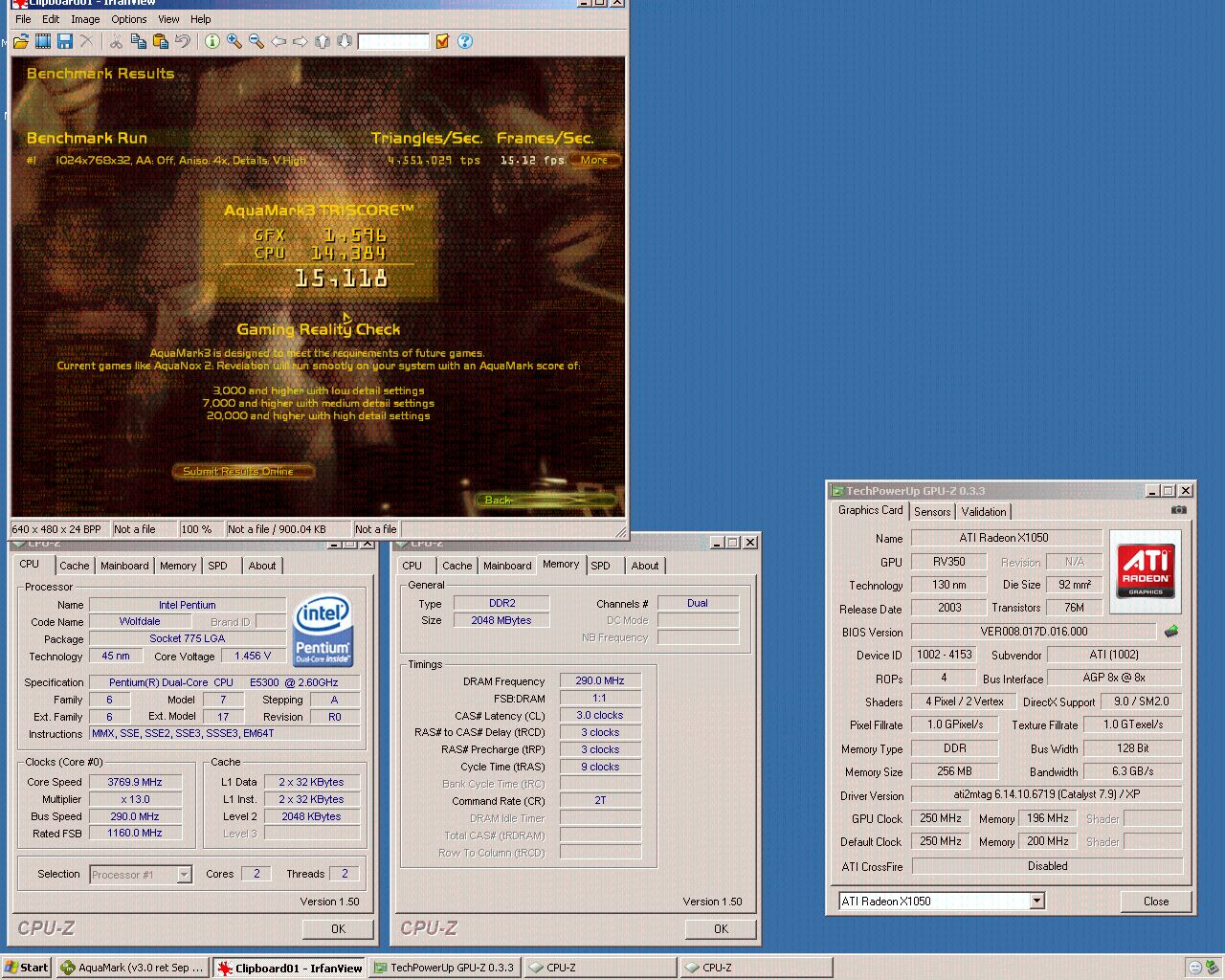Expand the Processor #1 selection dropdown
The image size is (1225, 980).
[184, 875]
